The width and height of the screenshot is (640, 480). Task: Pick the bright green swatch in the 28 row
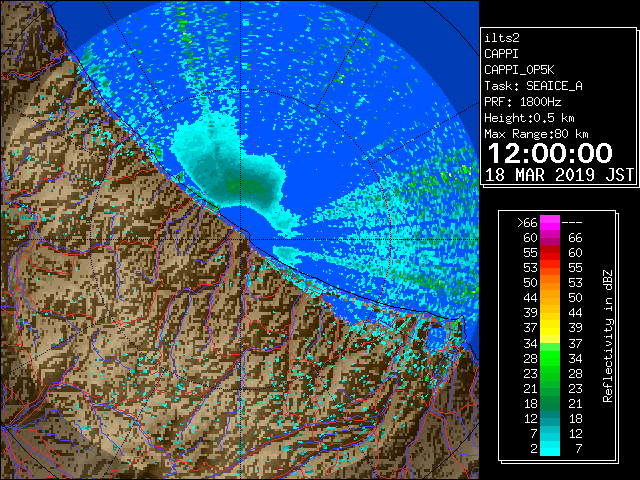(550, 358)
